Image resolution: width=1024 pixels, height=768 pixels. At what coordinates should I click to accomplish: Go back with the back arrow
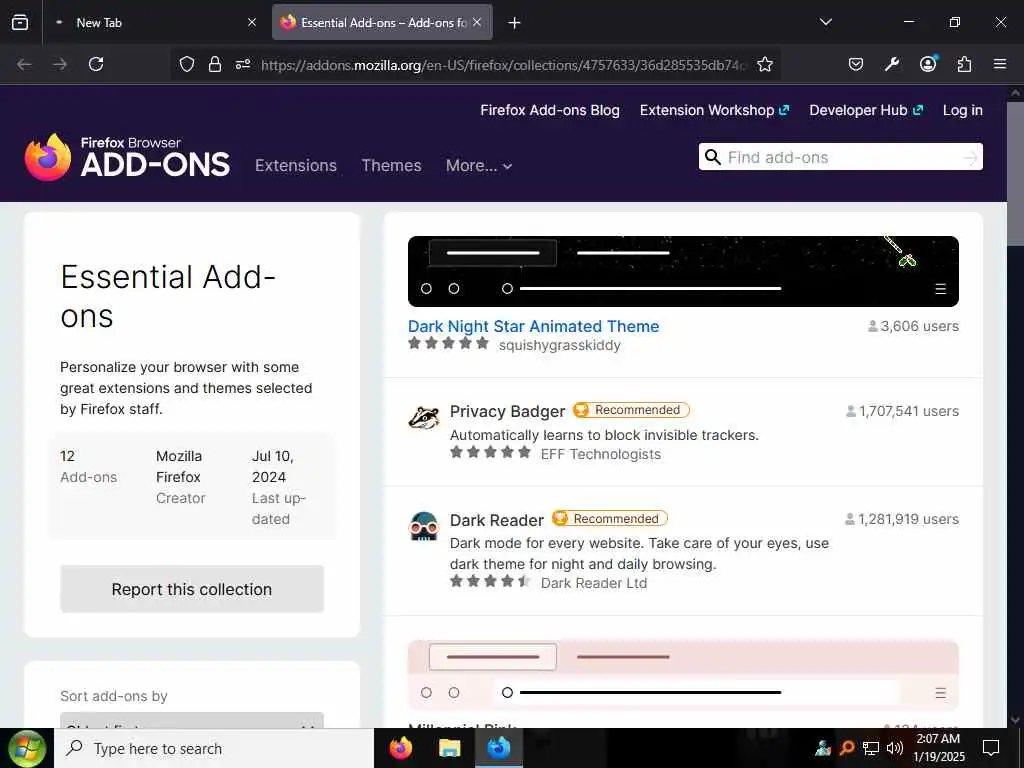[x=24, y=64]
